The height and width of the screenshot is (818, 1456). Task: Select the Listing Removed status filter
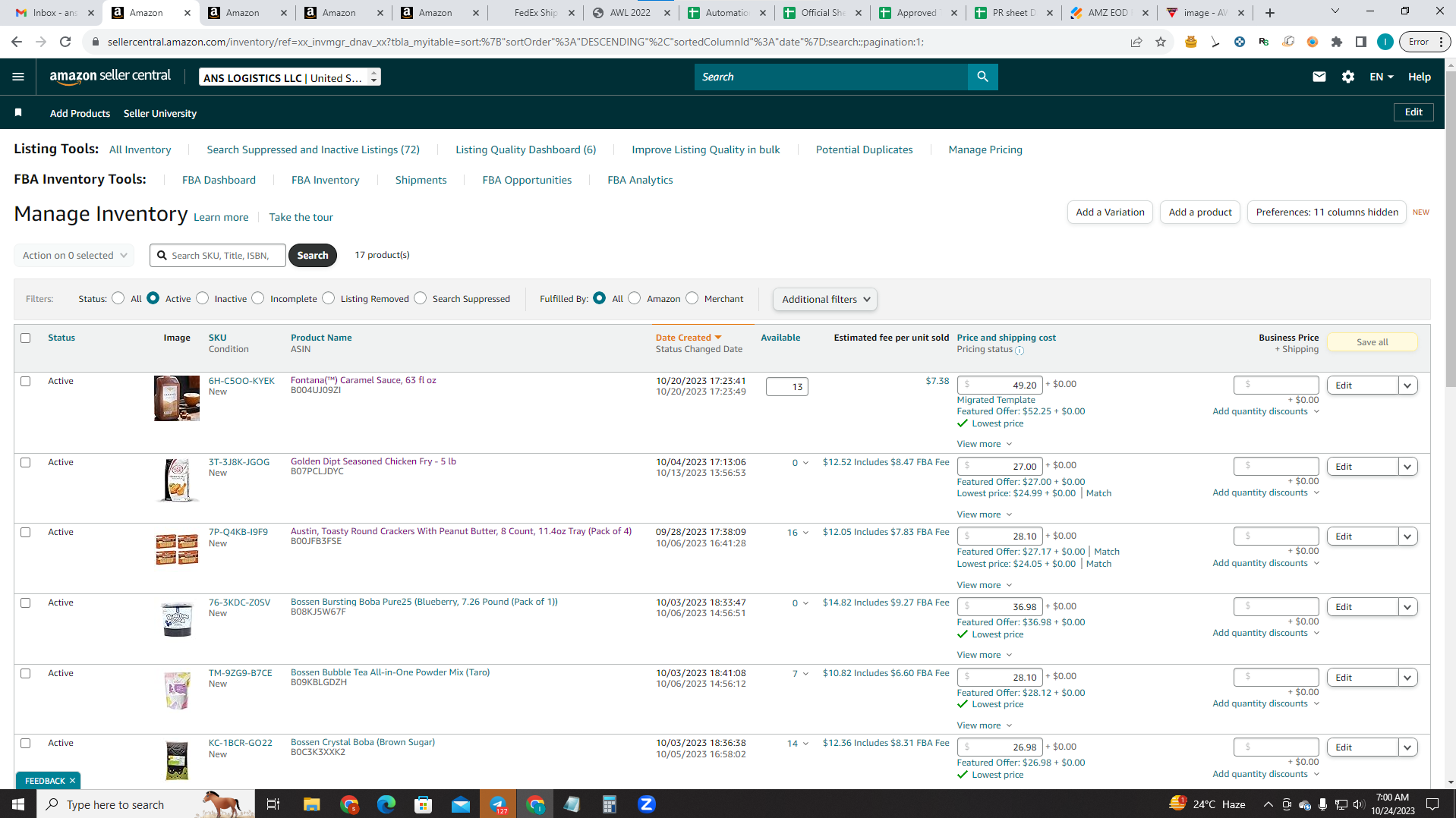[x=328, y=298]
